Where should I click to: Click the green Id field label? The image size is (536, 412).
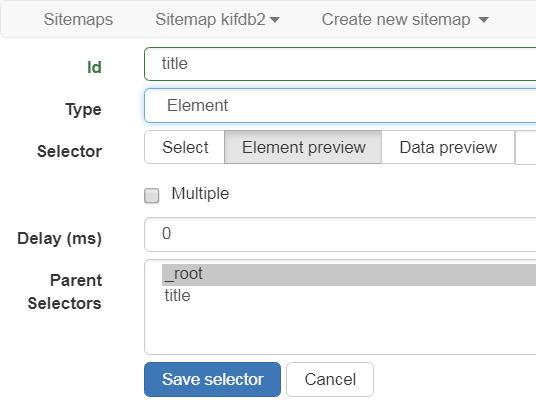point(94,67)
